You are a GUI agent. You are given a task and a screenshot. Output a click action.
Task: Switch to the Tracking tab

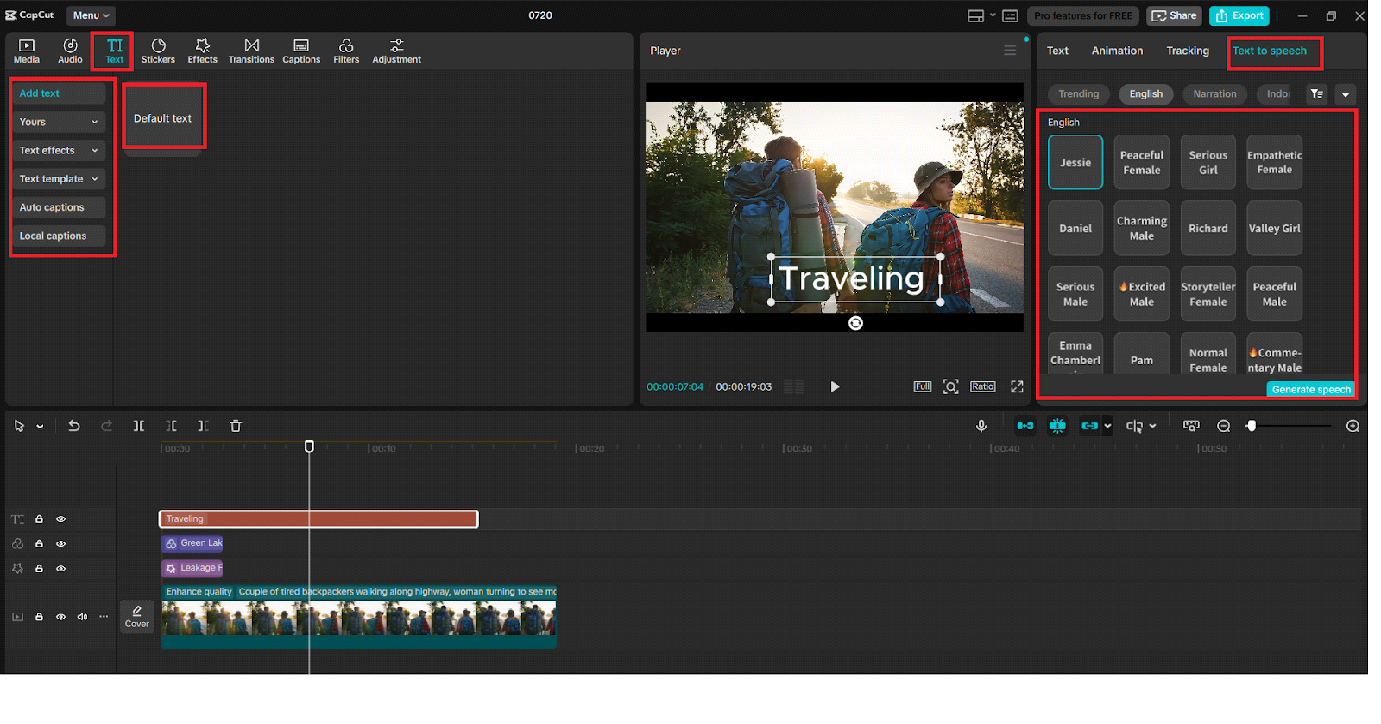(1187, 51)
